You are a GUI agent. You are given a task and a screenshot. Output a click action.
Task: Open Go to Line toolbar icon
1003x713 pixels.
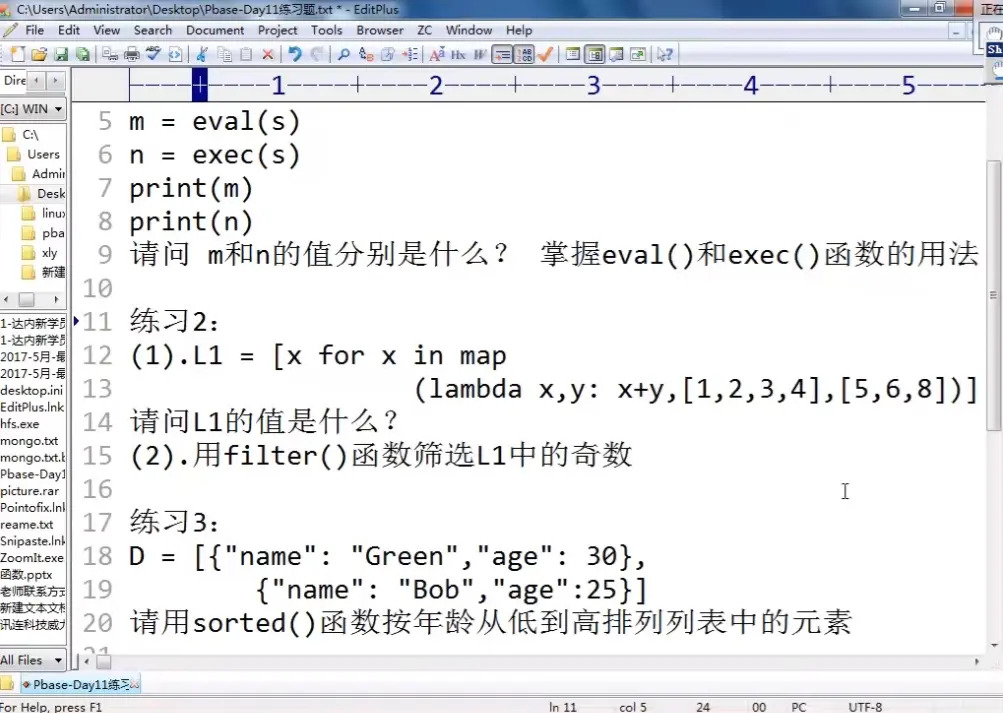coord(409,54)
